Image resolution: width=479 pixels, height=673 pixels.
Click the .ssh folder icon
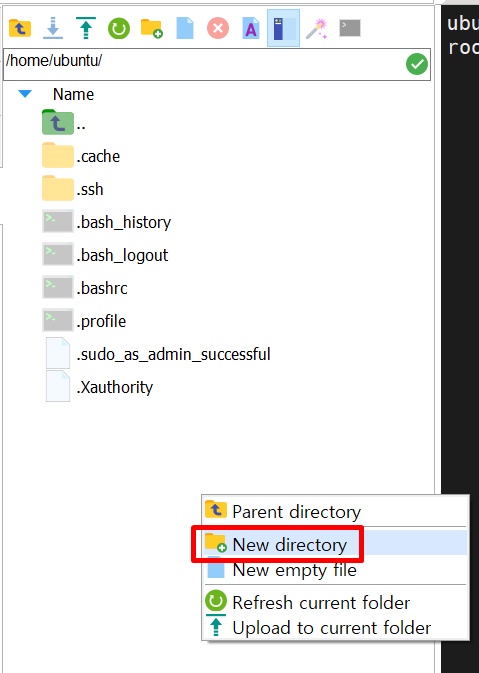pos(58,188)
